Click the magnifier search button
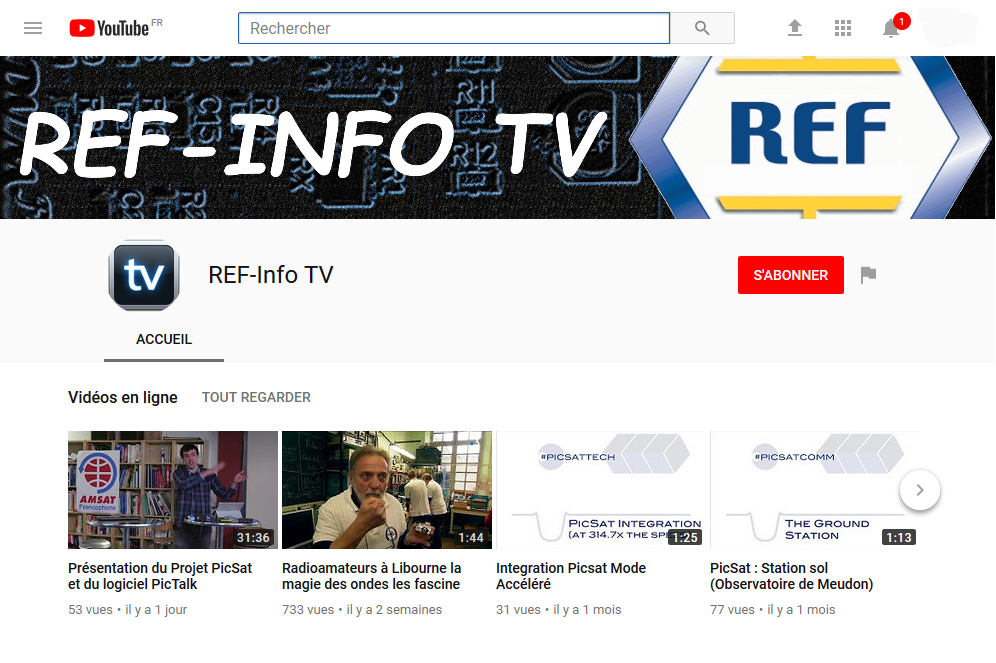The width and height of the screenshot is (996, 663). tap(702, 28)
